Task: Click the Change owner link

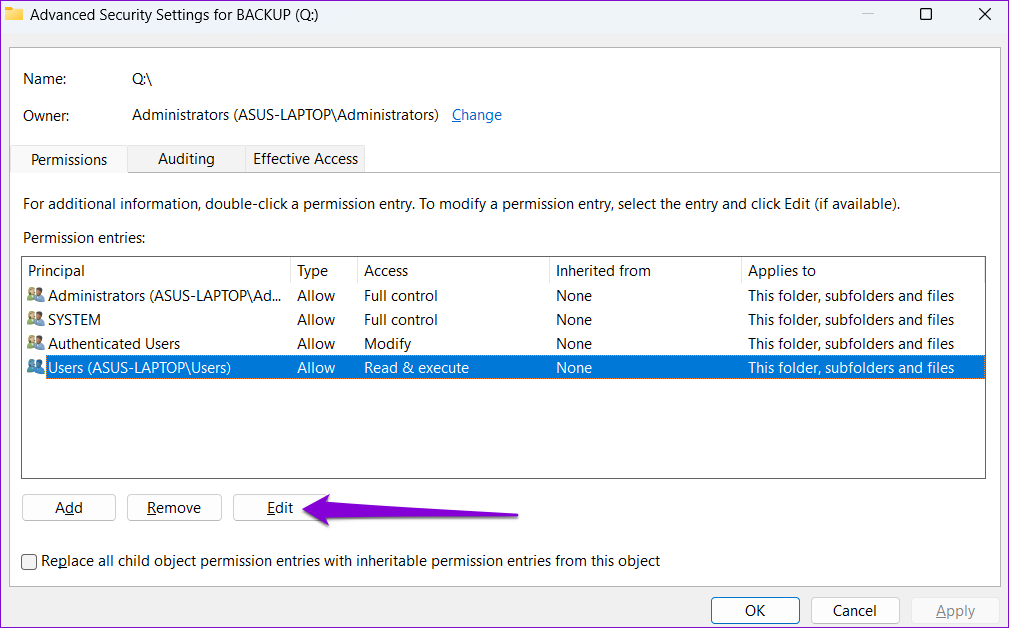Action: [477, 115]
